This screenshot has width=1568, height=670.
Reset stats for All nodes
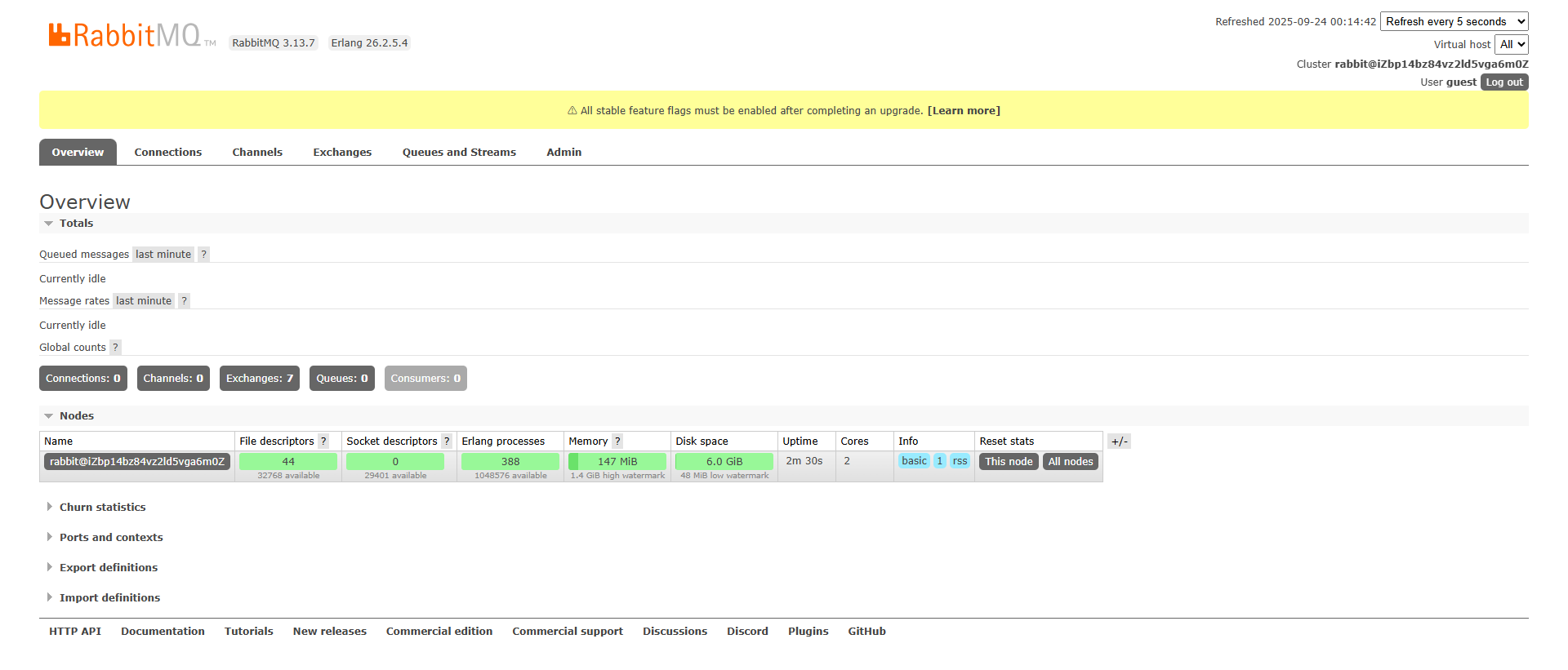[x=1071, y=462]
